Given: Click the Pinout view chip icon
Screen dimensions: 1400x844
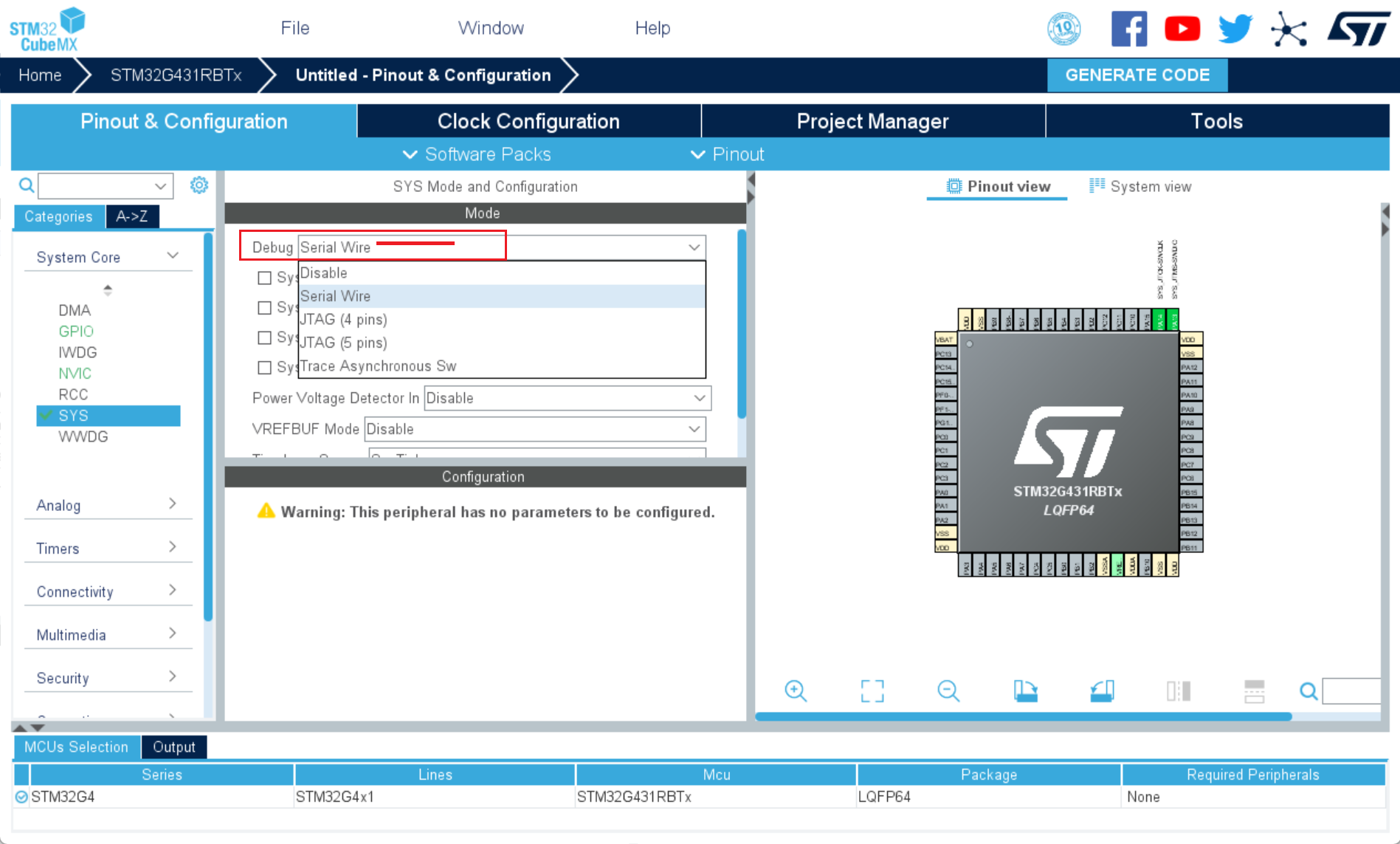Looking at the screenshot, I should pyautogui.click(x=954, y=186).
